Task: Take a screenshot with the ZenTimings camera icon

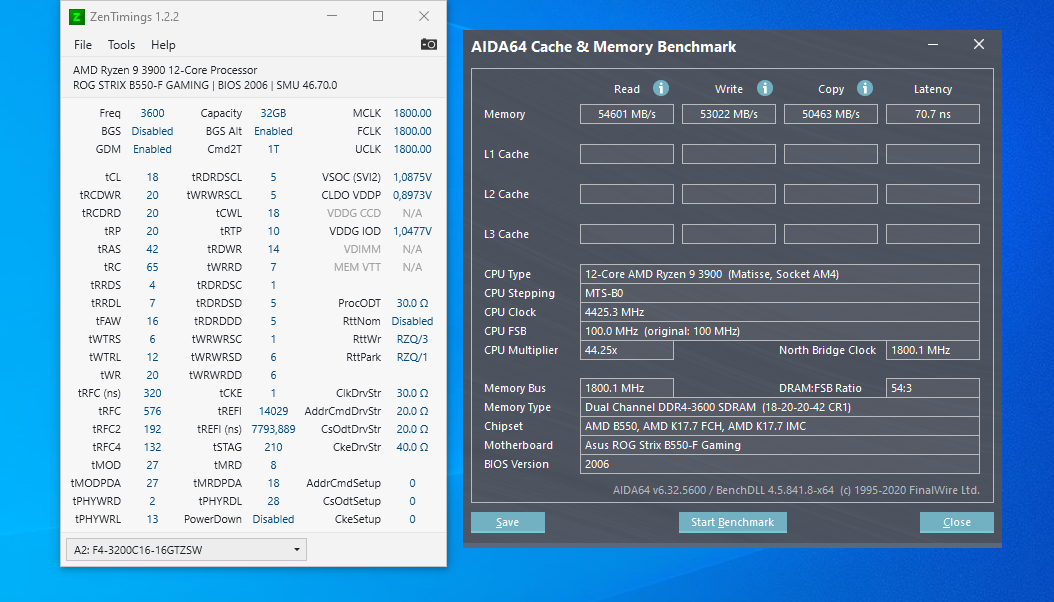Action: [429, 44]
